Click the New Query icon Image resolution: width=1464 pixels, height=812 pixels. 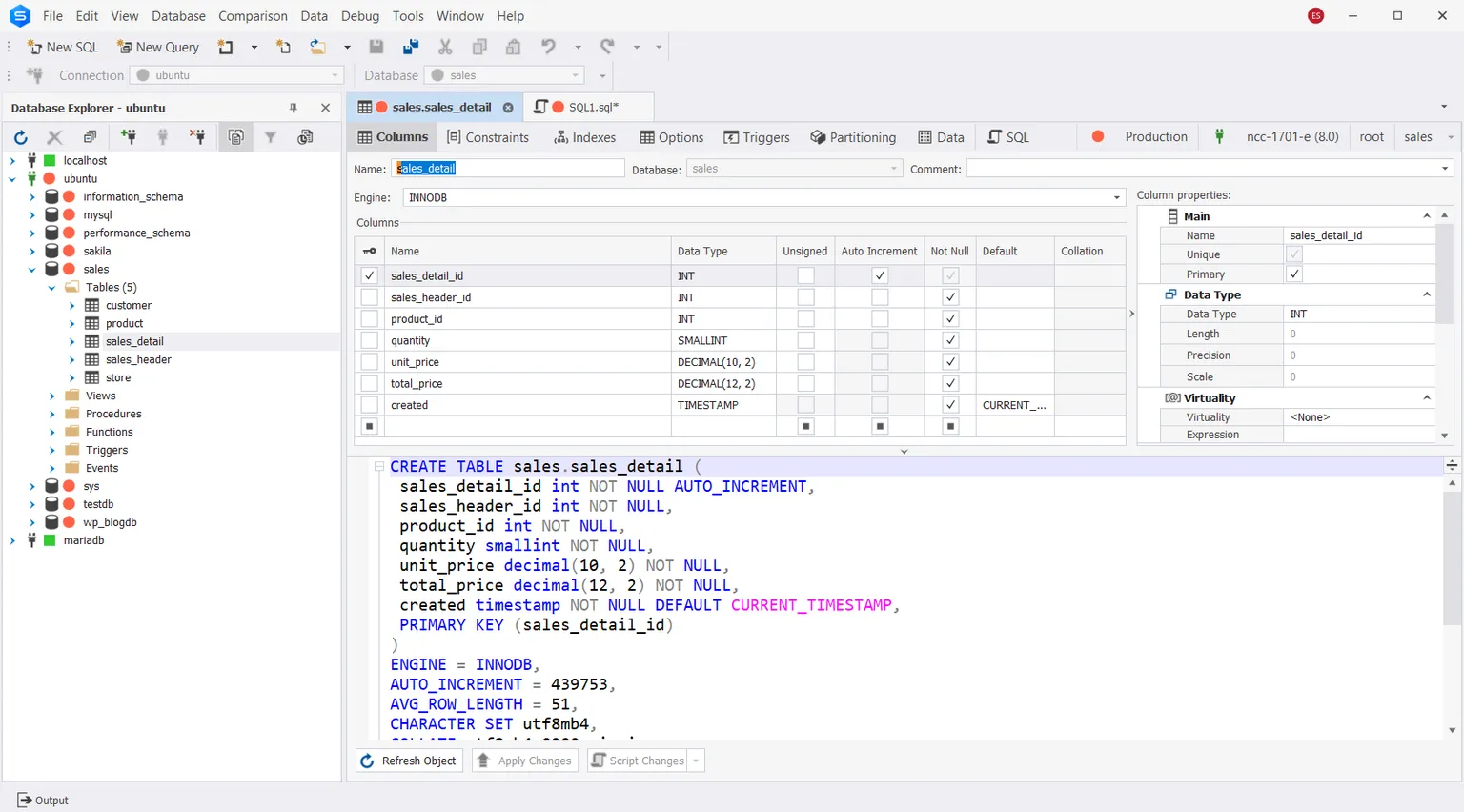click(x=123, y=47)
